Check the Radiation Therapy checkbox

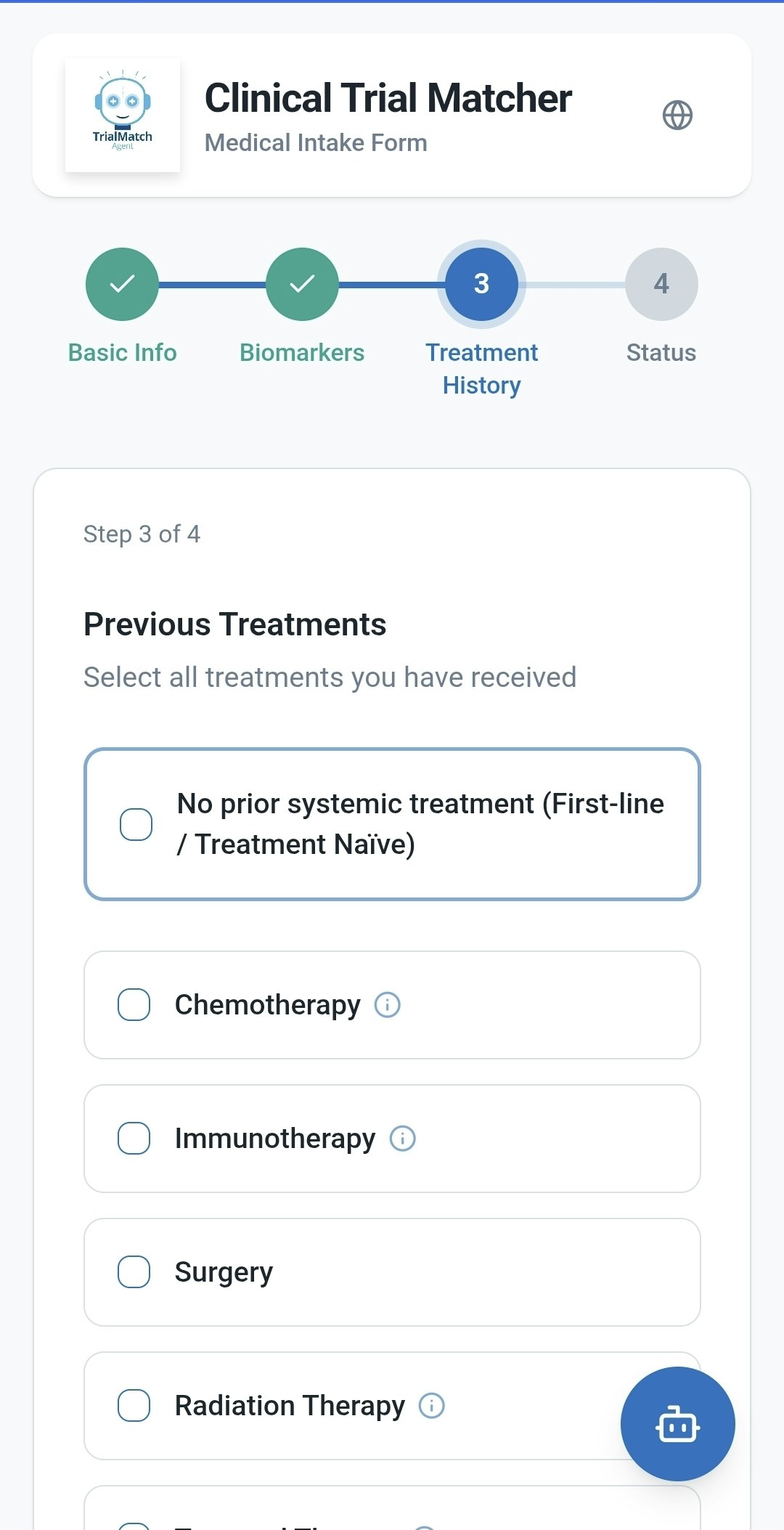(x=134, y=1406)
